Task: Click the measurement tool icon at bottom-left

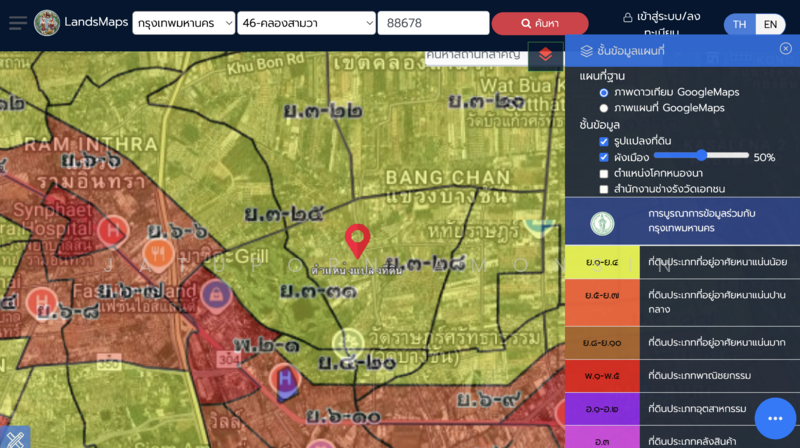Action: coord(15,437)
